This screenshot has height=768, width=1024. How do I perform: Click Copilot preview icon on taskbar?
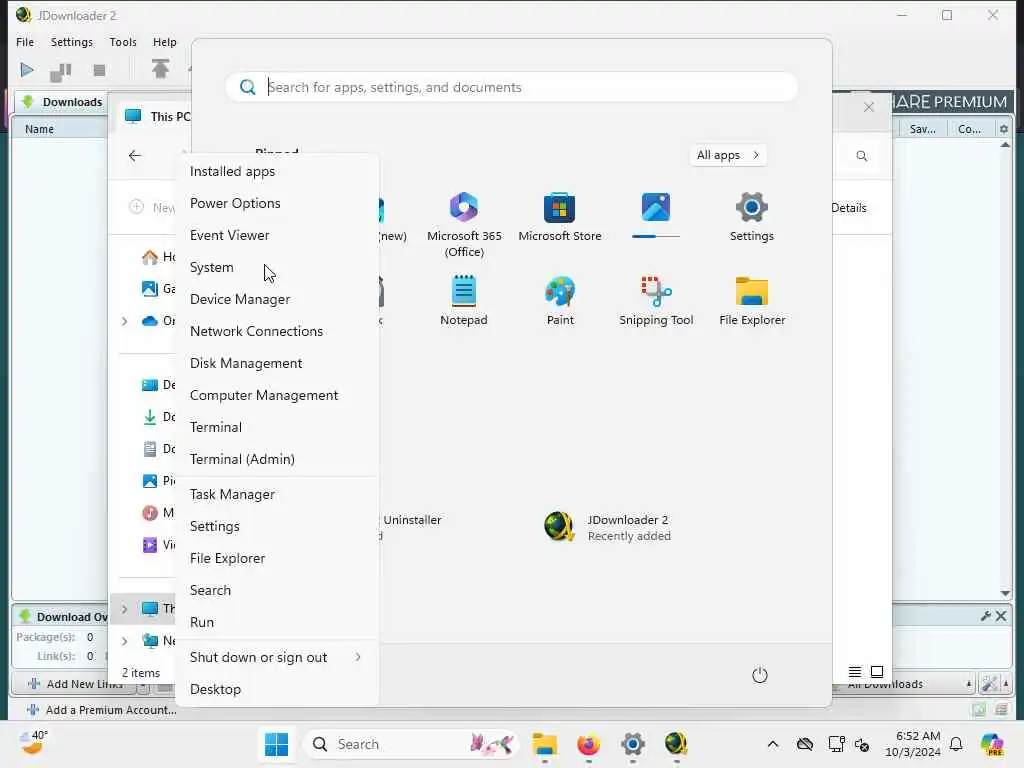992,744
